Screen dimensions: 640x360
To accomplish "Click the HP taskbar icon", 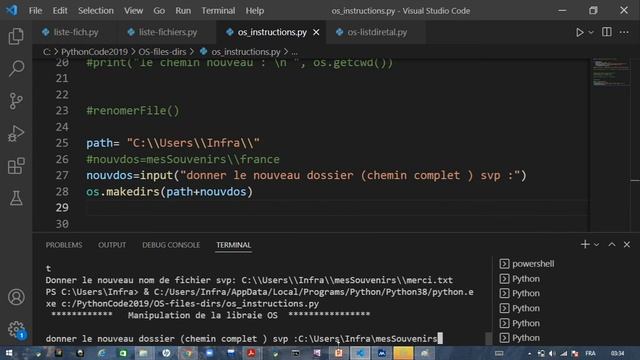I will click(166, 353).
